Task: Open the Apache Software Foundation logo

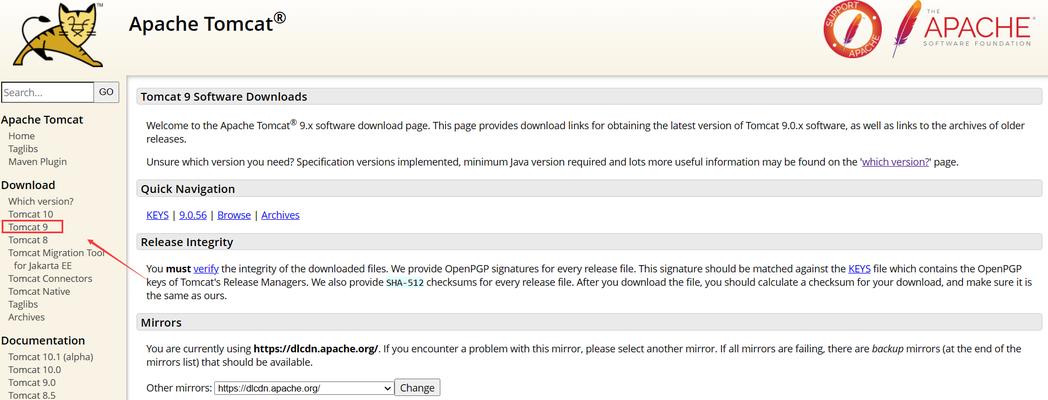Action: (962, 28)
